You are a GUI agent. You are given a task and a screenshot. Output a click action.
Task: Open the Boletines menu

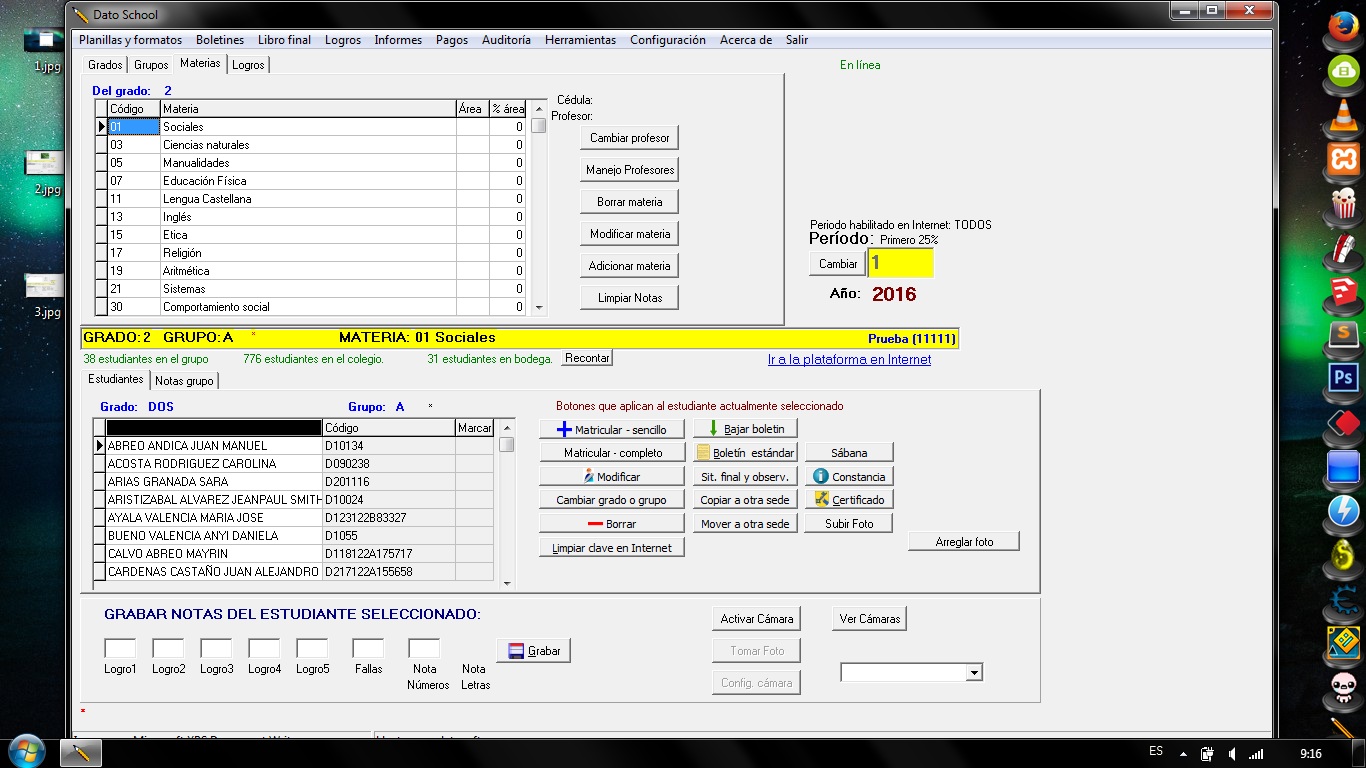[x=220, y=40]
